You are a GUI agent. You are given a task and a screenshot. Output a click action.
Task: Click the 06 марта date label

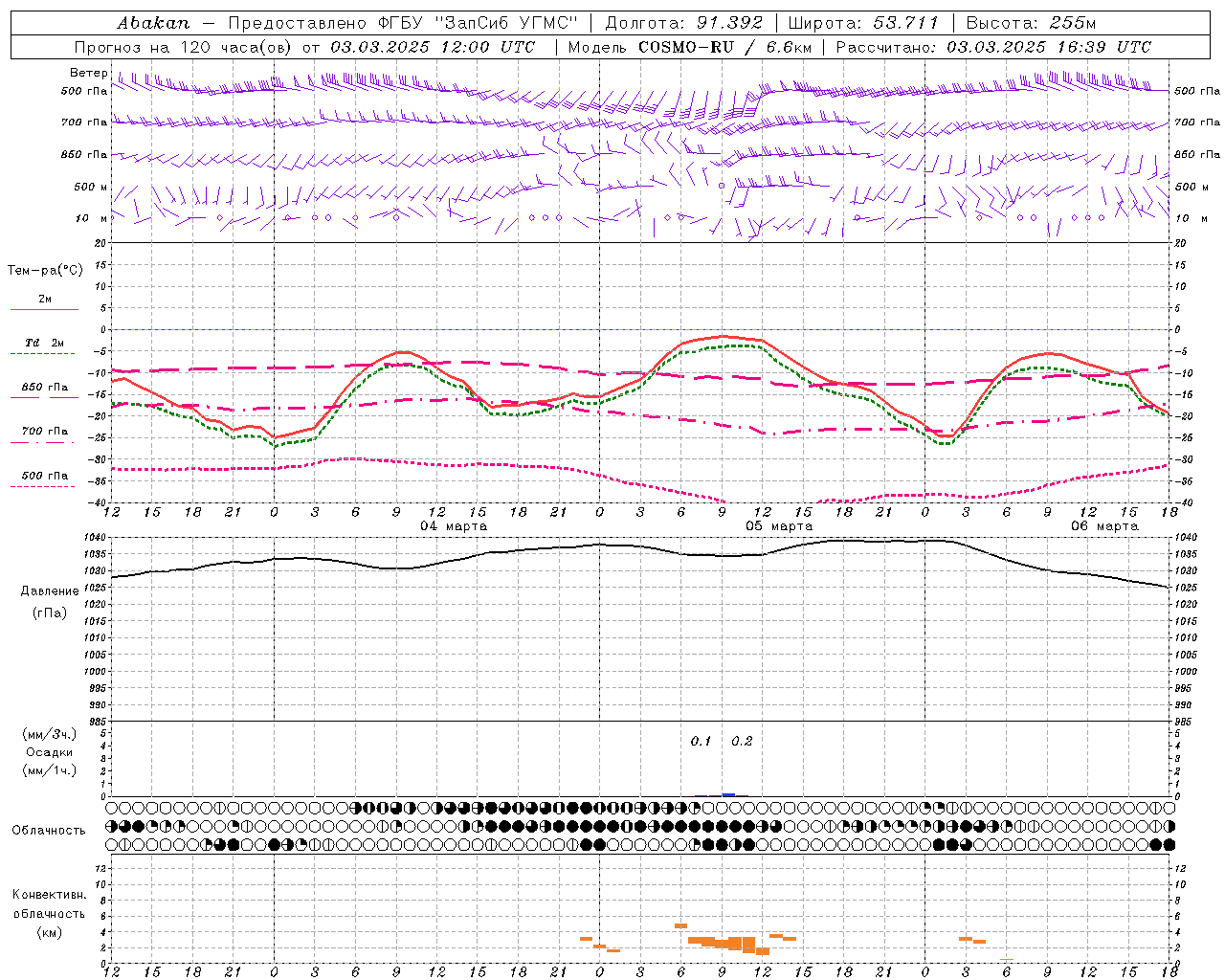[1104, 525]
